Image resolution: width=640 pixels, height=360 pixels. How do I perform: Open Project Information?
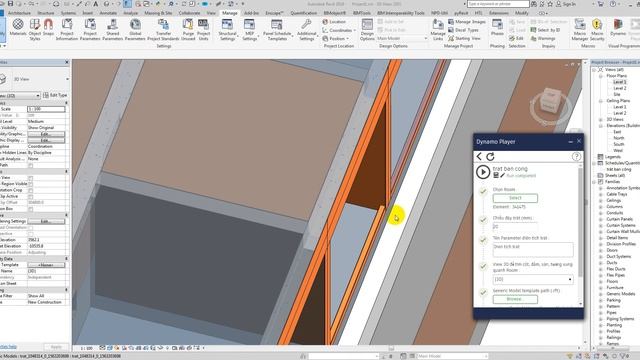67,29
